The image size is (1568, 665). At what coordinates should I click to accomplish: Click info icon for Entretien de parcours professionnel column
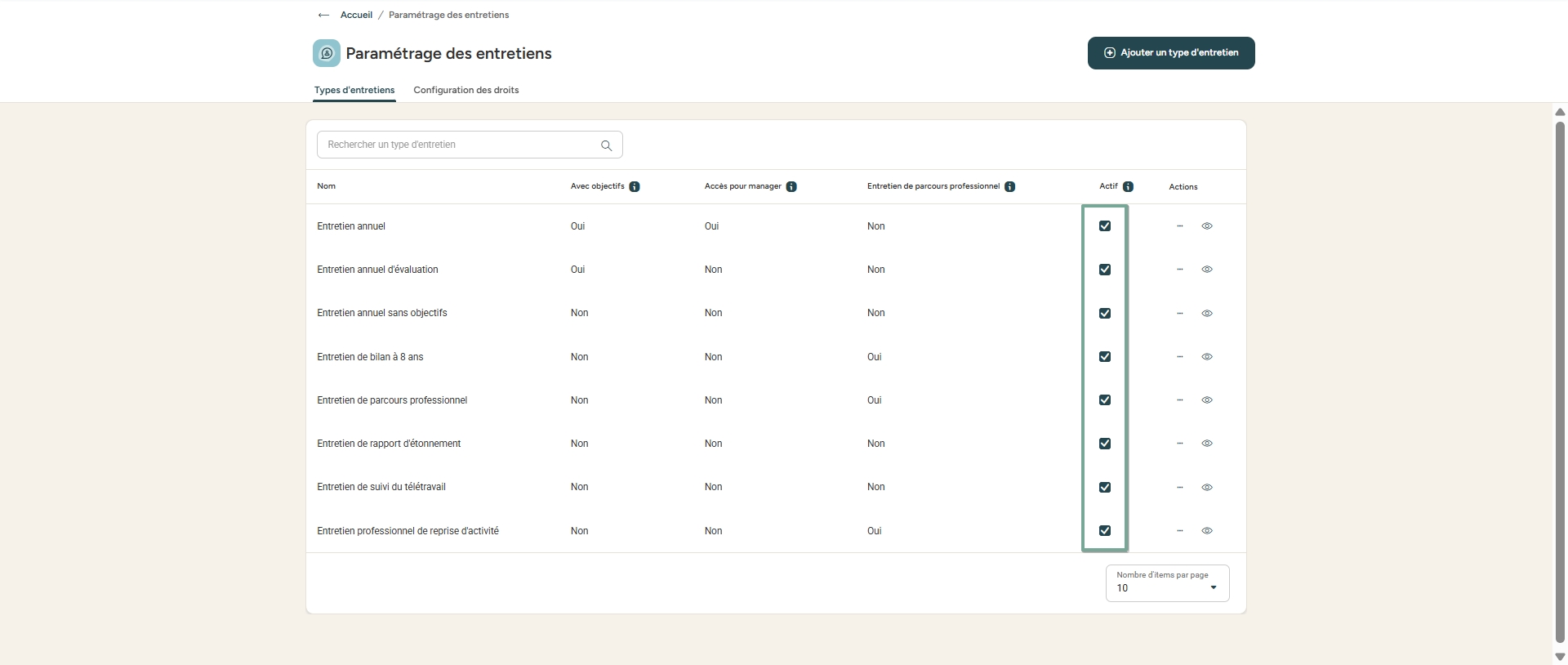coord(1009,187)
